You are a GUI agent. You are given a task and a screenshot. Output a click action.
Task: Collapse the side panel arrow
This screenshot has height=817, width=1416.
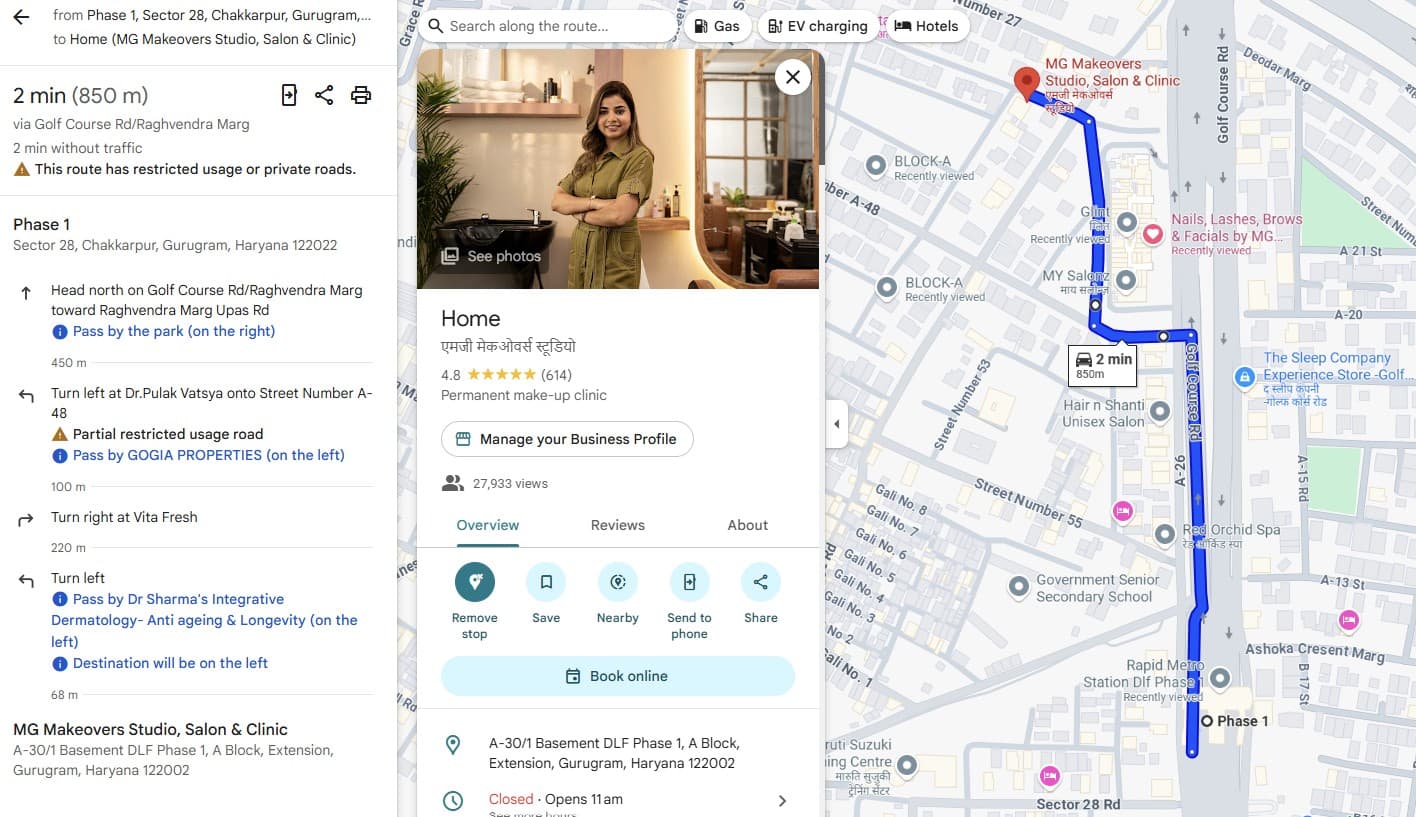836,424
